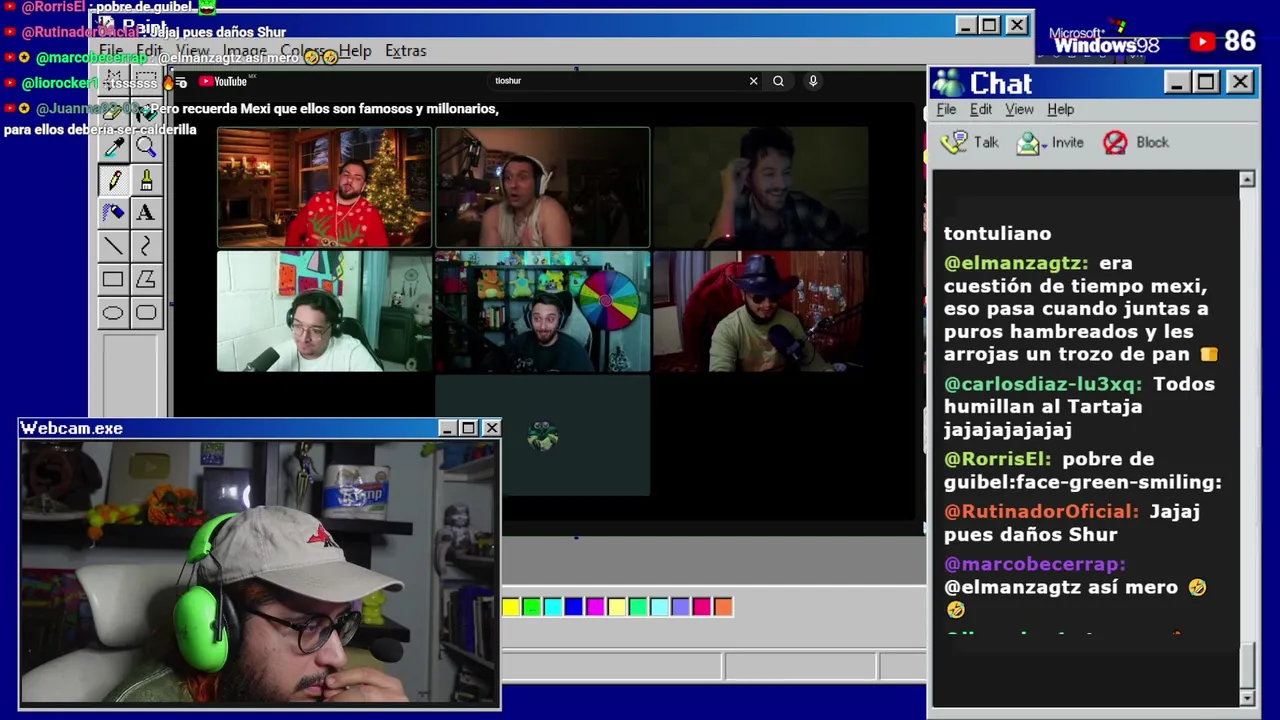Pick the yellow color swatch

511,606
